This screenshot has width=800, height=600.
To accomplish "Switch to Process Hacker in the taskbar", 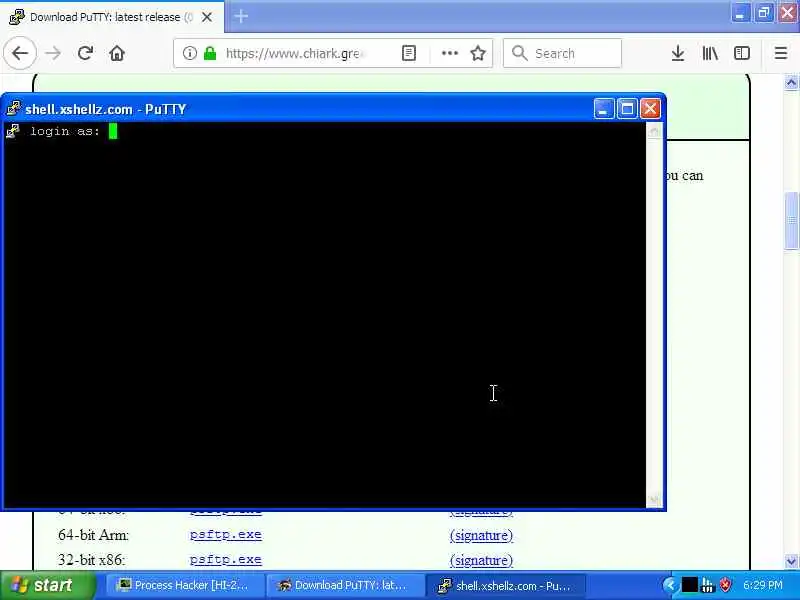I will pyautogui.click(x=186, y=585).
